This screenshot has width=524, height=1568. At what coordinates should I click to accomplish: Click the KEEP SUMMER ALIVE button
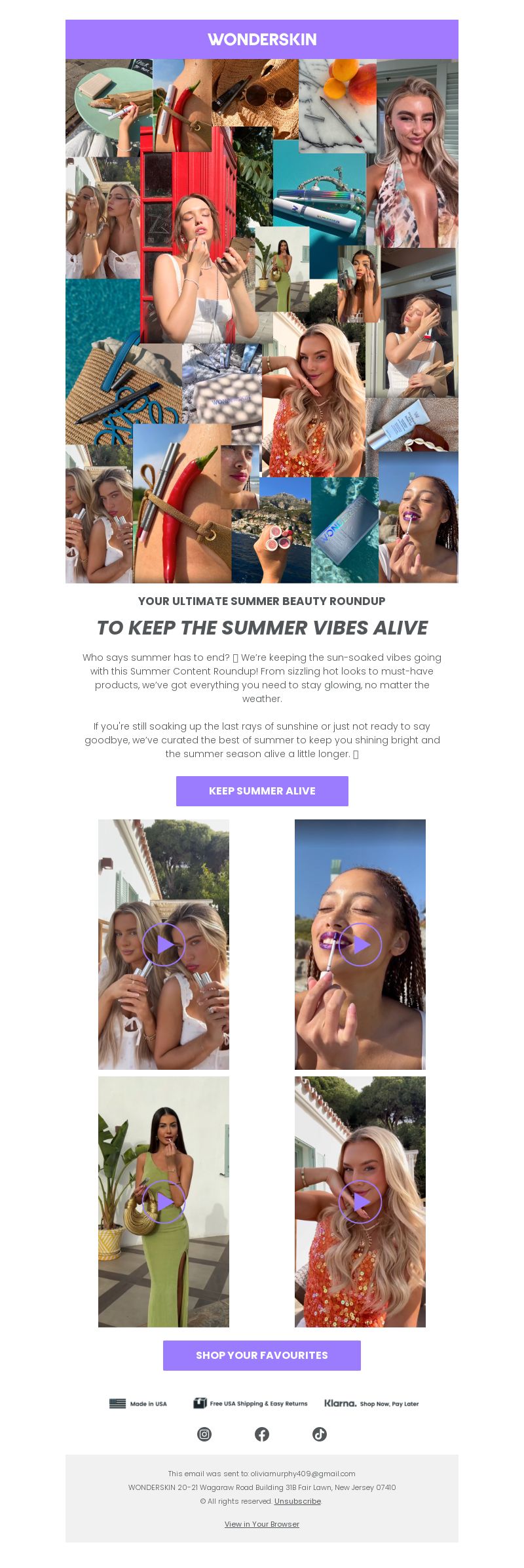coord(262,791)
